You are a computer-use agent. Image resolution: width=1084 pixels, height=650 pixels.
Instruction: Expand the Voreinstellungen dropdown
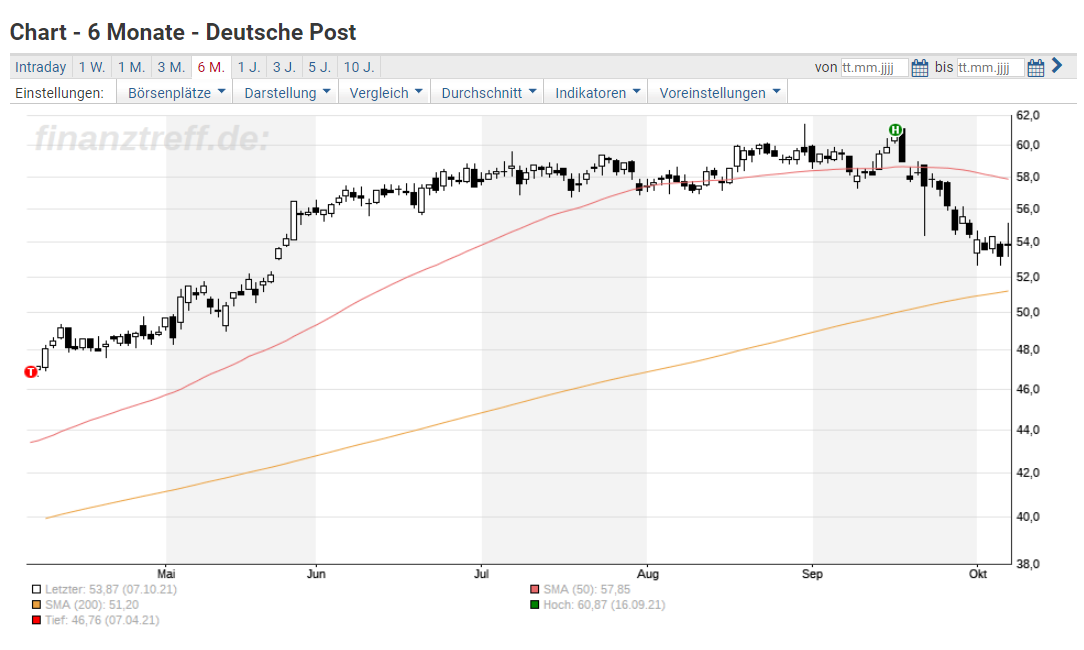718,93
